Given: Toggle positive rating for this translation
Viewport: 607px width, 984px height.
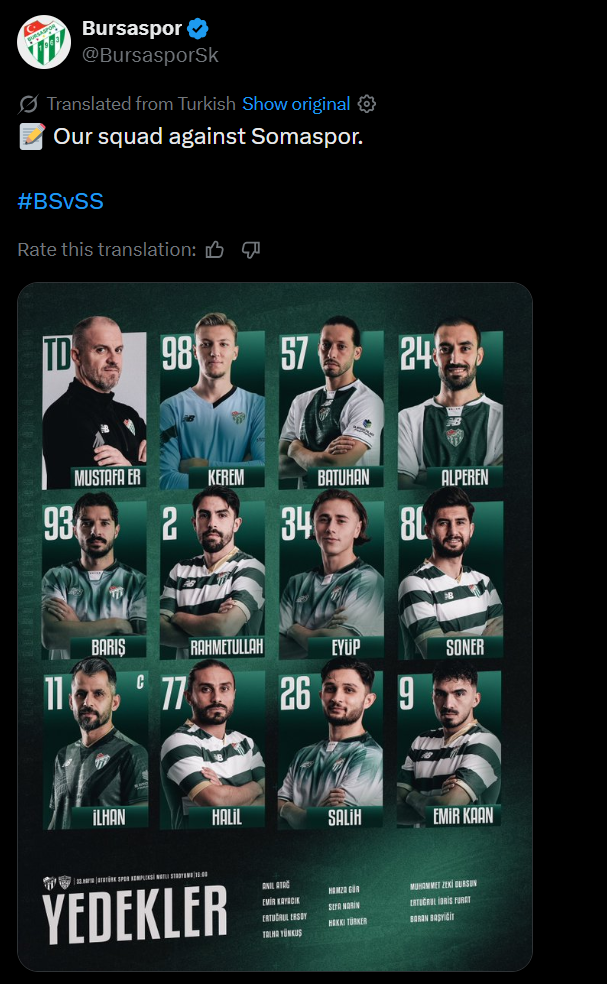Looking at the screenshot, I should (x=214, y=250).
